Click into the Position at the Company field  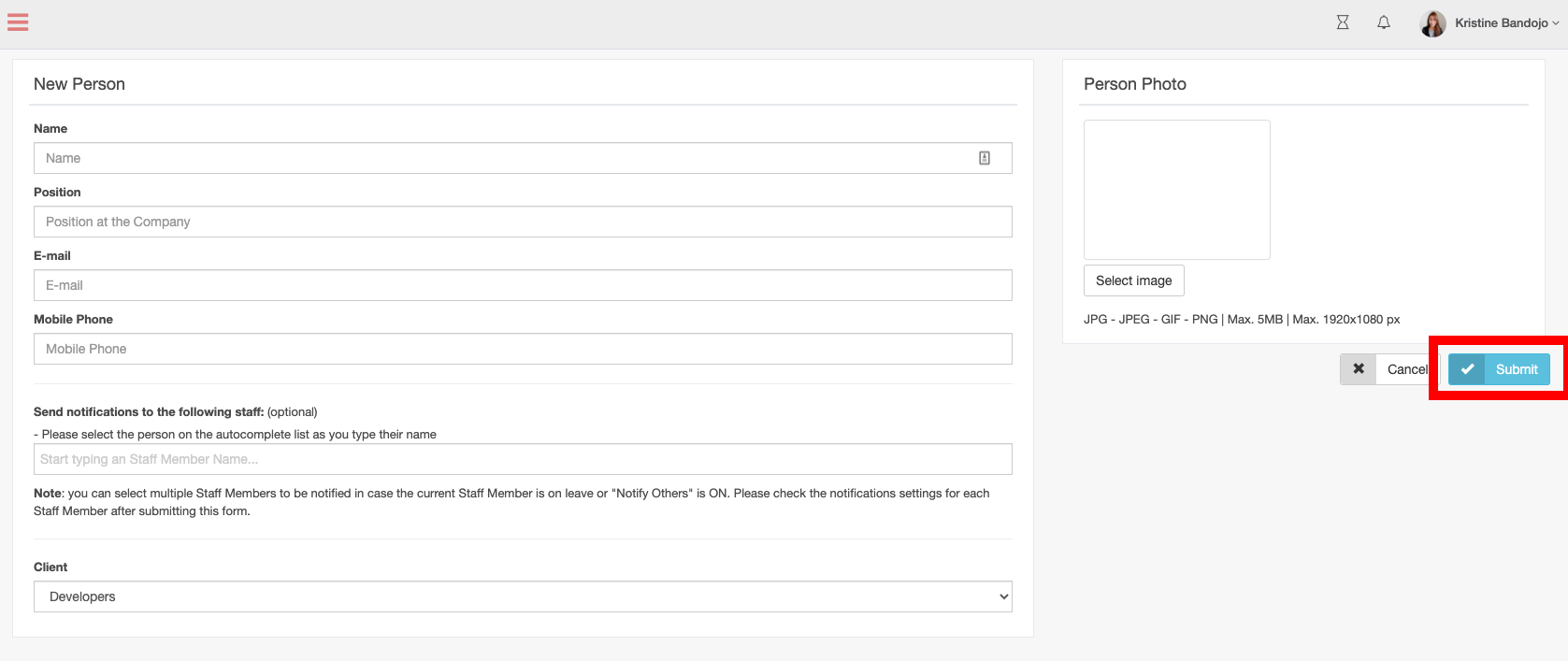coord(523,222)
